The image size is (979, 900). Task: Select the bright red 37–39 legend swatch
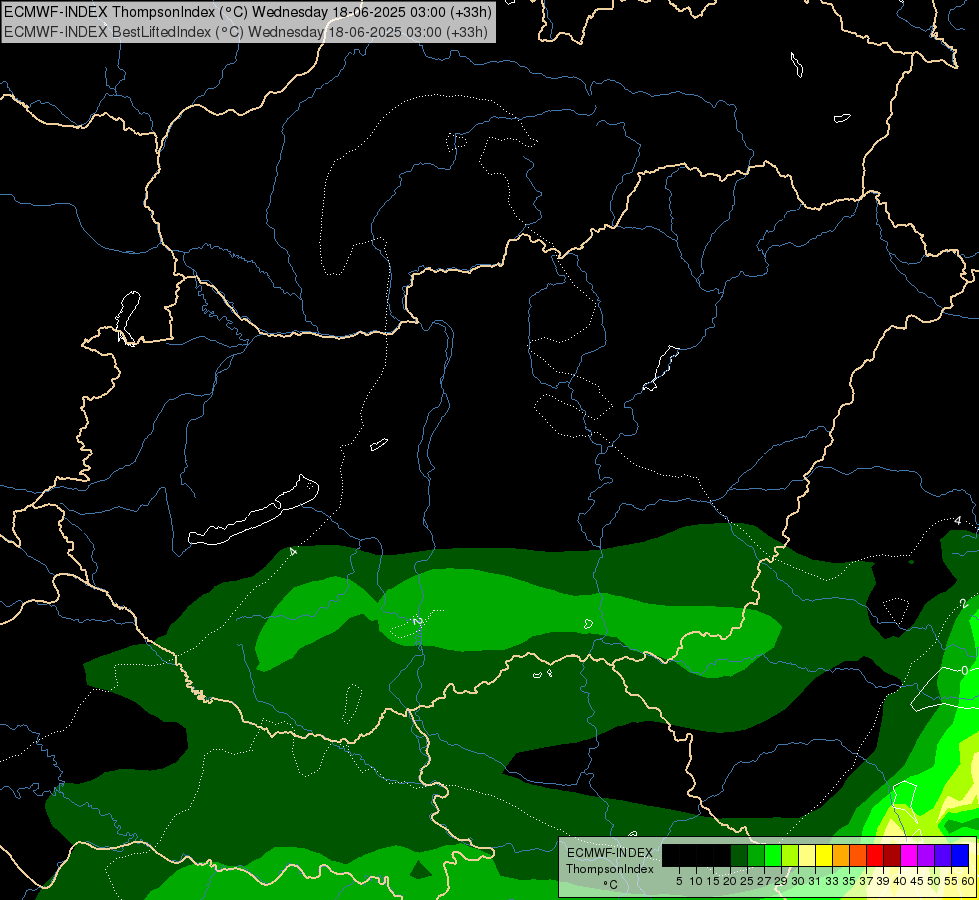tap(875, 856)
